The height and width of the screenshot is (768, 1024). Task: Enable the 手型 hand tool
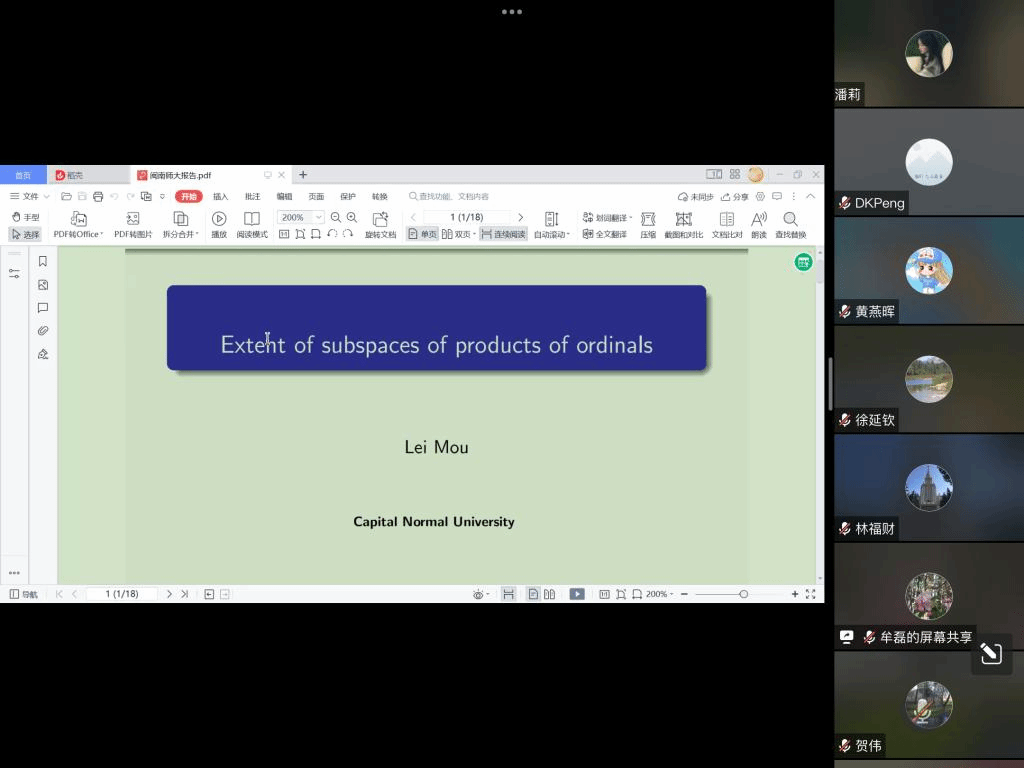[25, 217]
